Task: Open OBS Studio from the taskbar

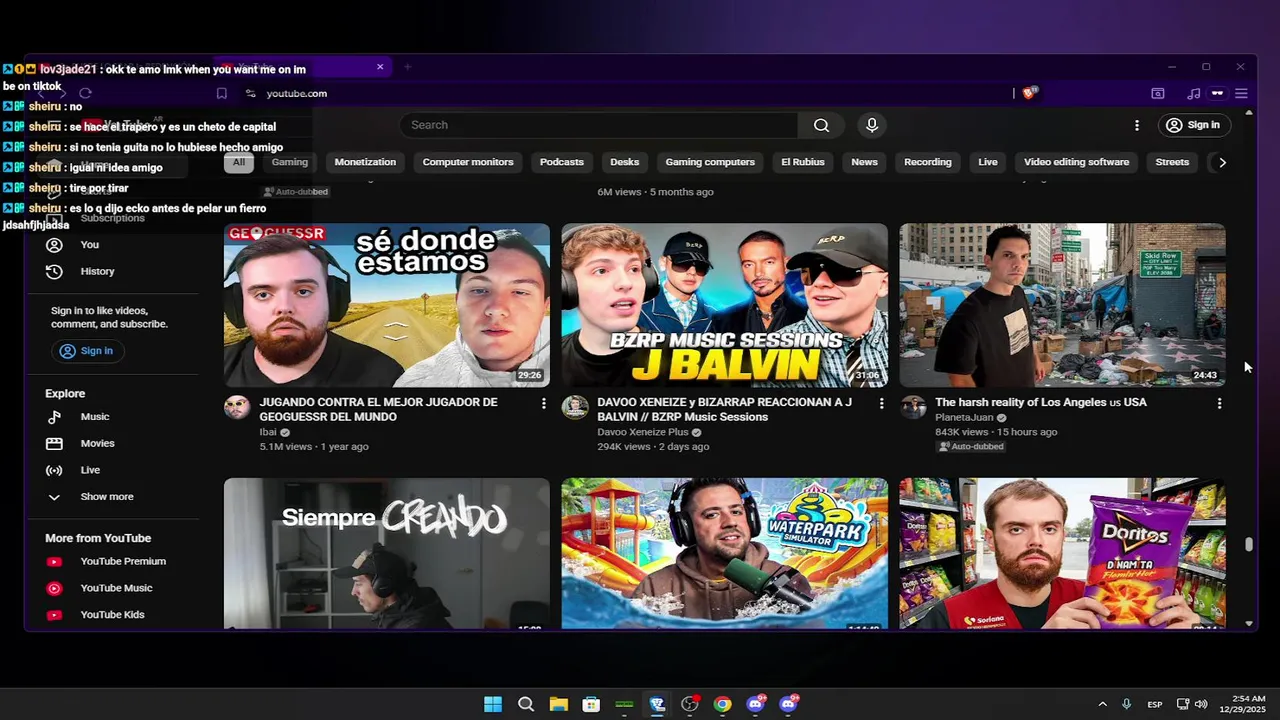Action: coord(689,704)
